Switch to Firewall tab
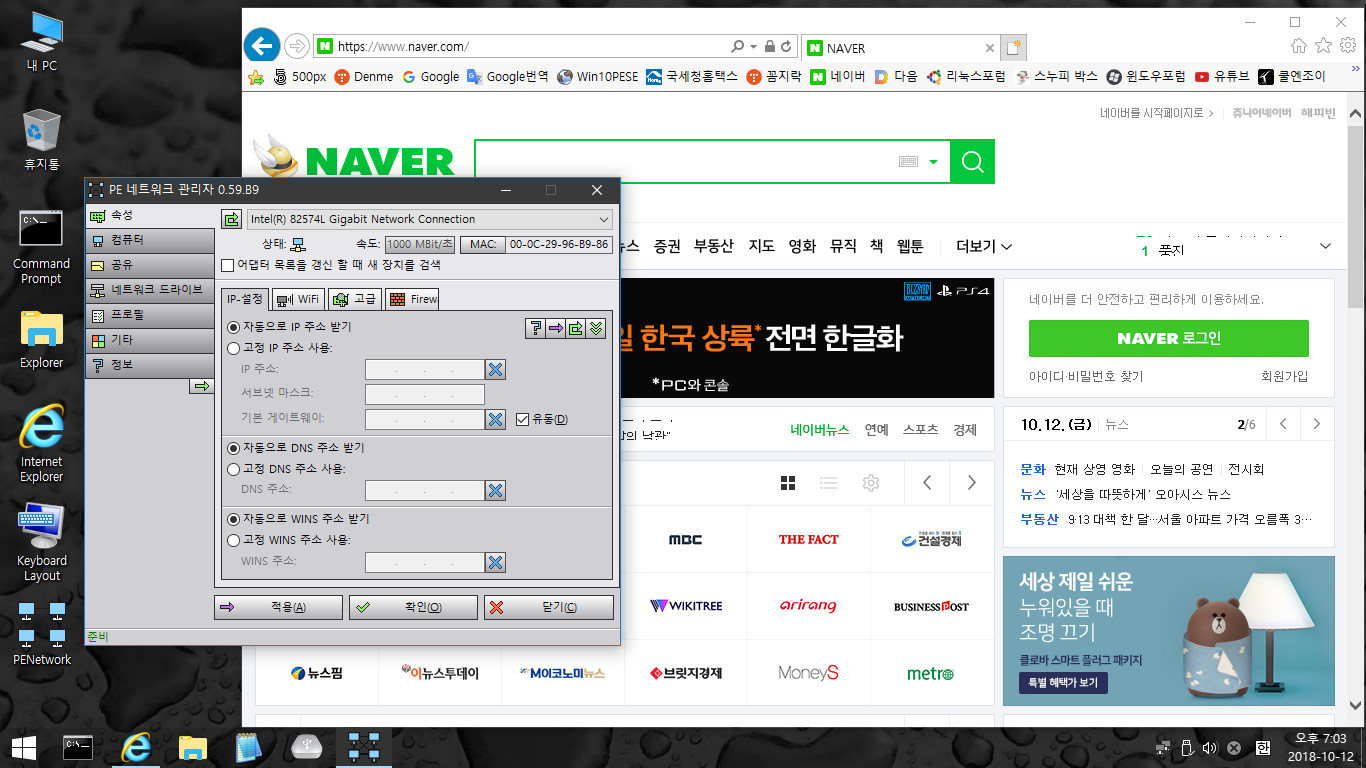The width and height of the screenshot is (1366, 768). tap(412, 298)
